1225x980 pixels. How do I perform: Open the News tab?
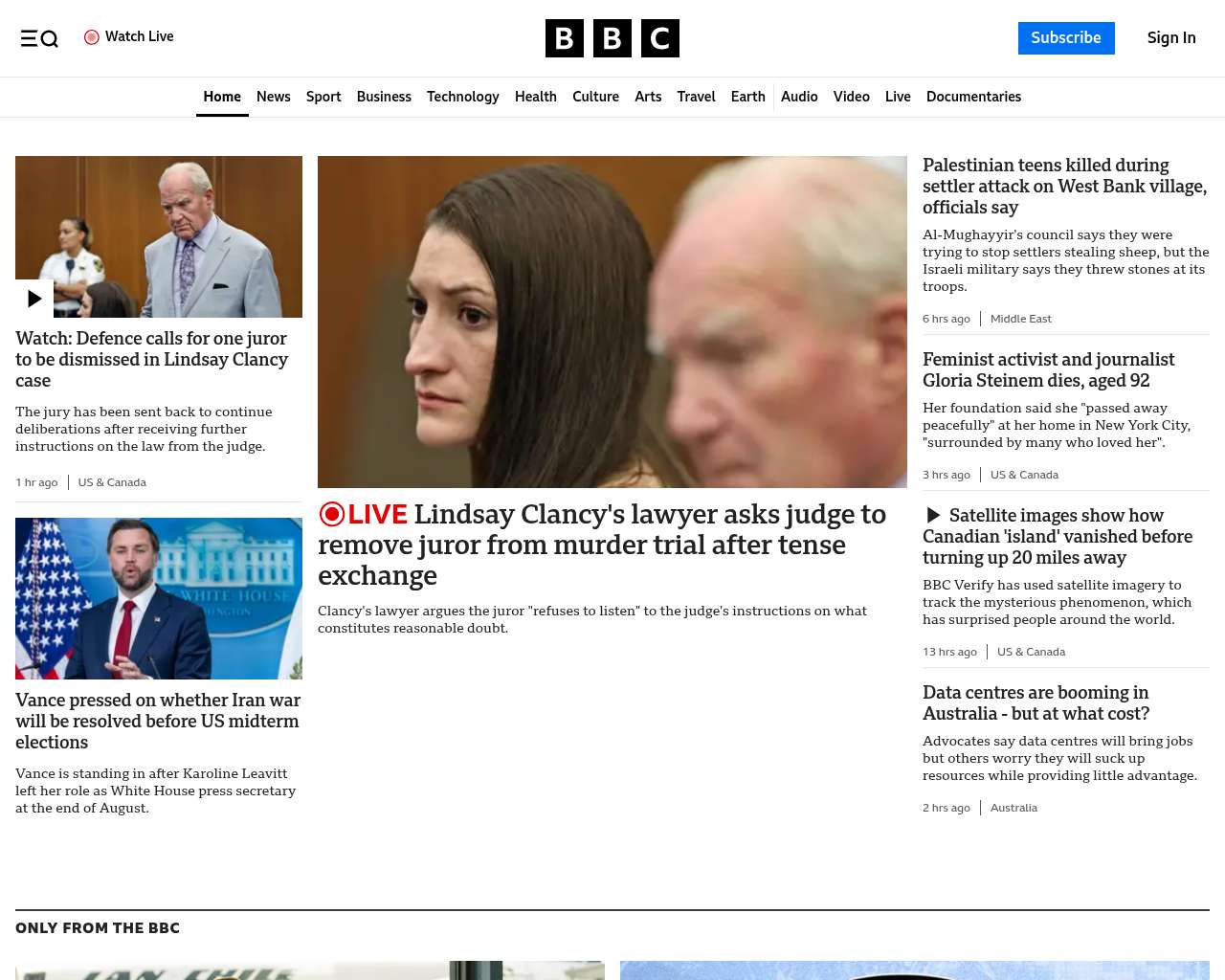[273, 97]
